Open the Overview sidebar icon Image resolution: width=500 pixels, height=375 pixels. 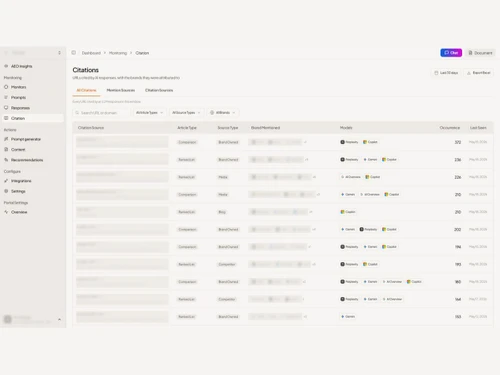(6, 212)
